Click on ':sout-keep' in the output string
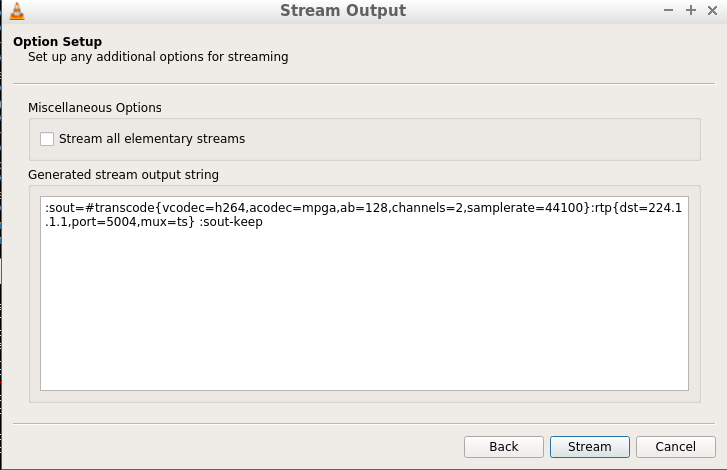 (x=231, y=222)
